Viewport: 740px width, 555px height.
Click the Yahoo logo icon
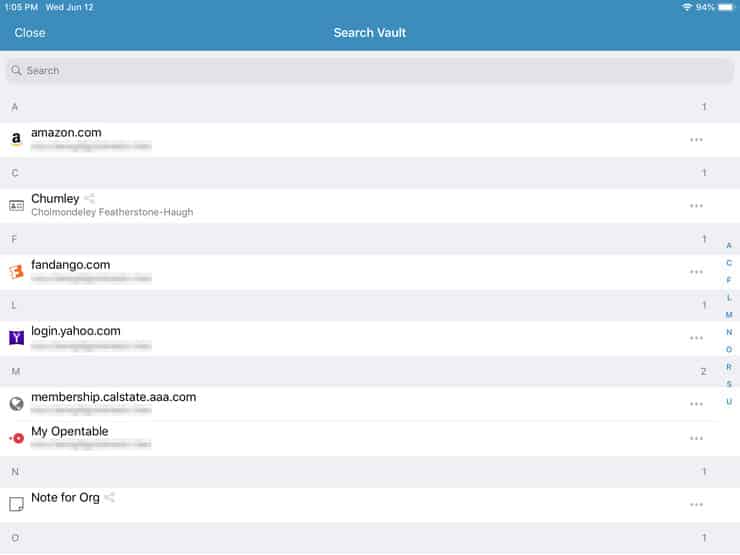17,338
